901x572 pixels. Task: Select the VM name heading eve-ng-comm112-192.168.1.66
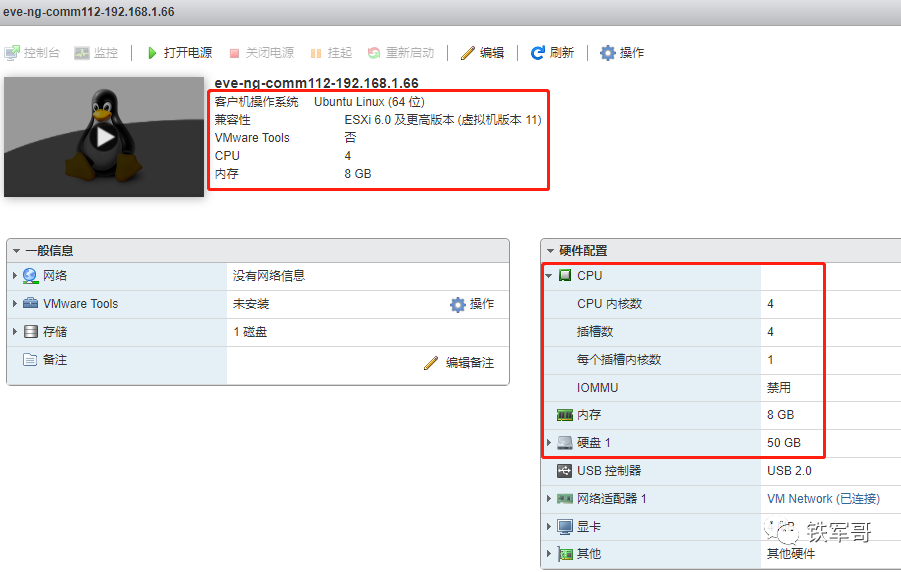pyautogui.click(x=317, y=83)
